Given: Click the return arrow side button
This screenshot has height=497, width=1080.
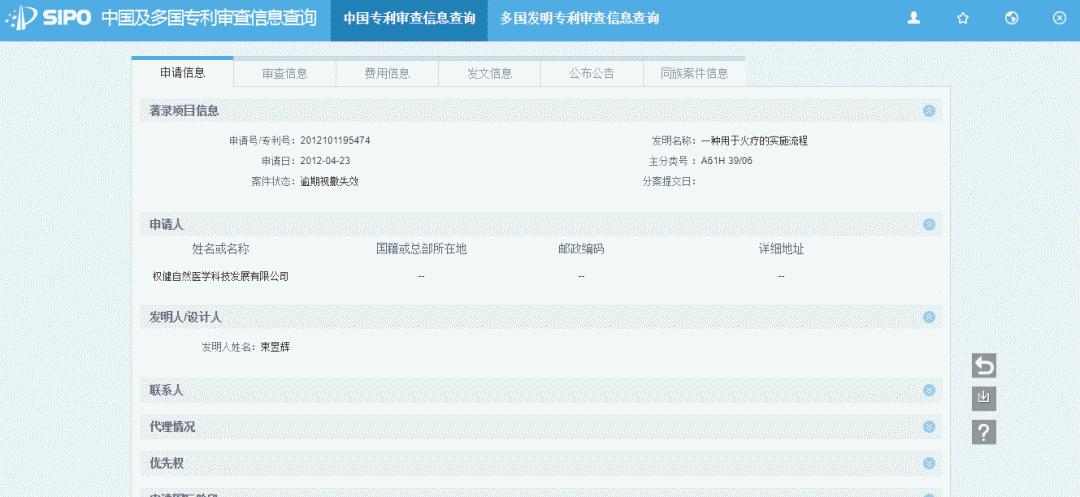Looking at the screenshot, I should point(984,366).
